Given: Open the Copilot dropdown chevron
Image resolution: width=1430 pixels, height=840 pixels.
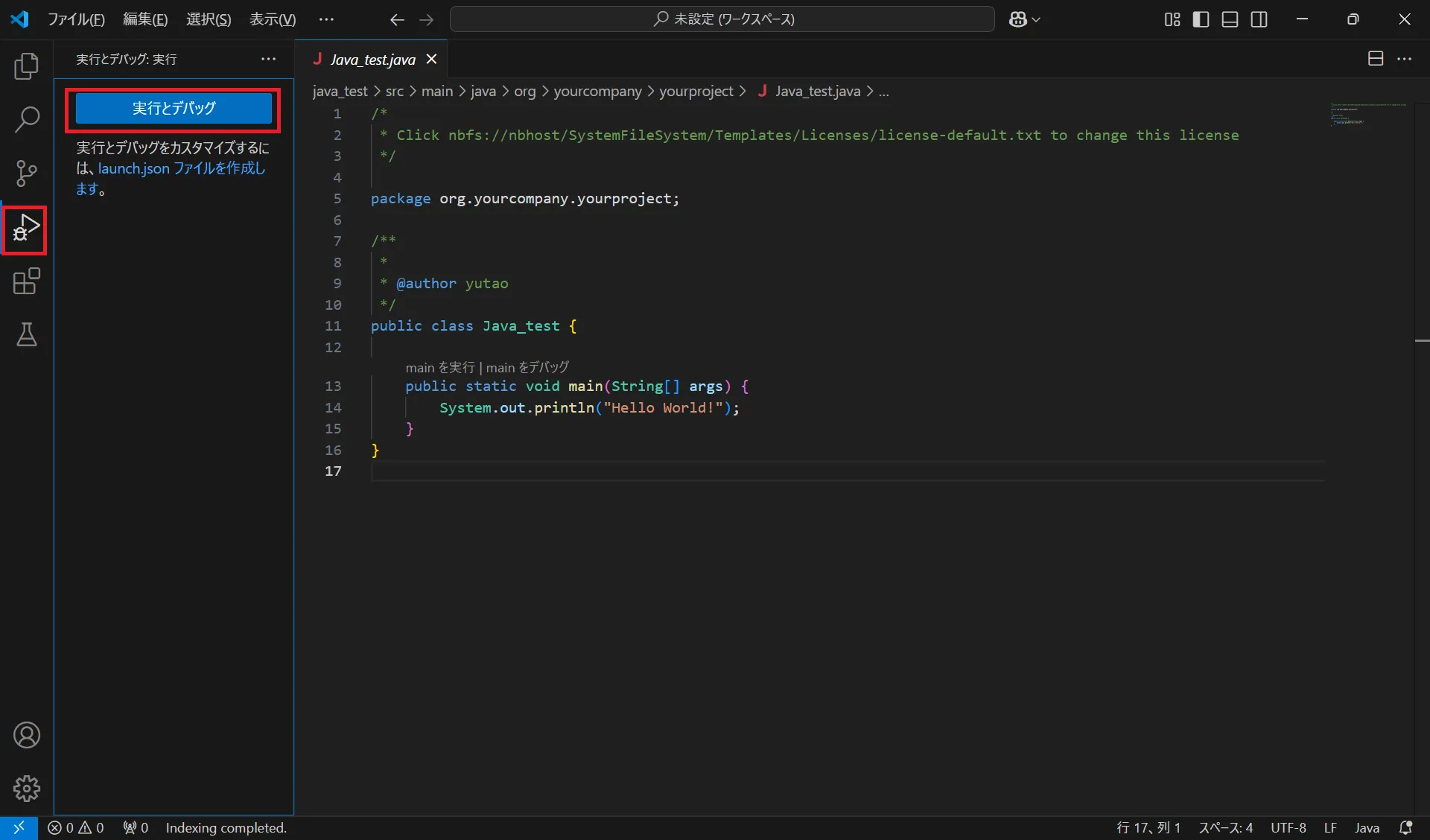Looking at the screenshot, I should 1036,19.
